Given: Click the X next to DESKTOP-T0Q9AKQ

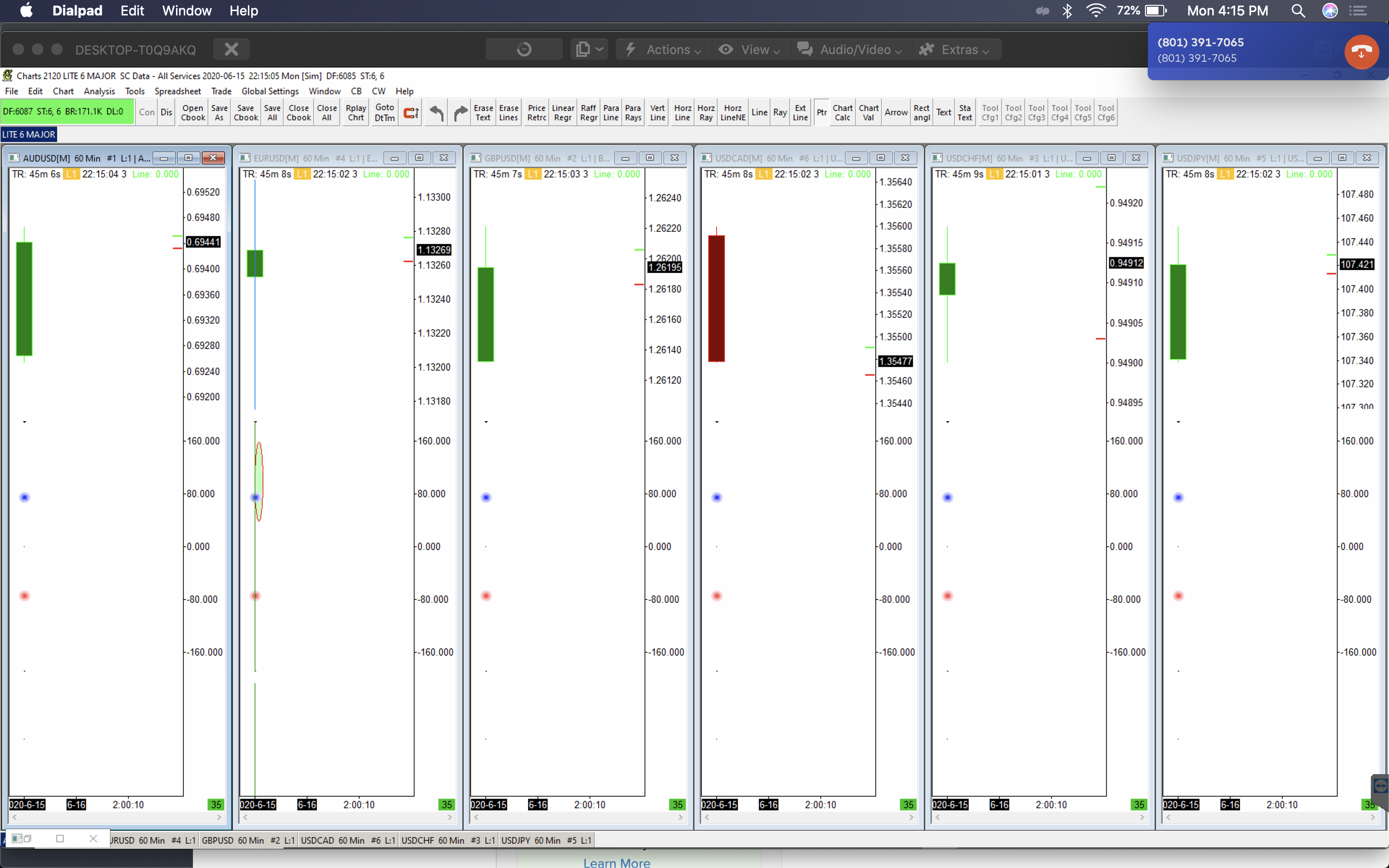Looking at the screenshot, I should [231, 49].
